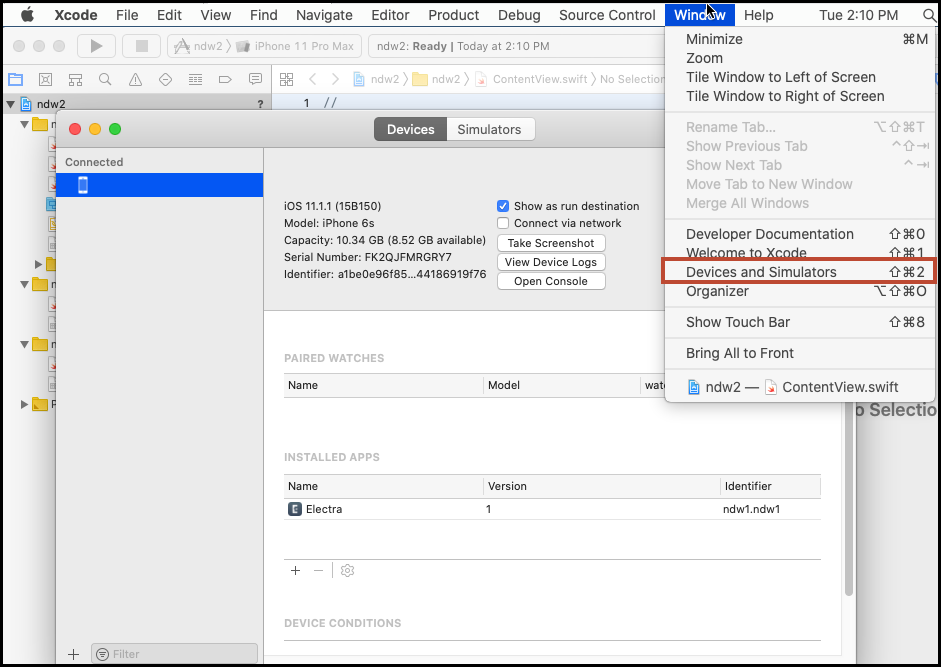This screenshot has height=667, width=941.
Task: Open the iPhone 11 Pro Max destination selector
Action: (295, 46)
